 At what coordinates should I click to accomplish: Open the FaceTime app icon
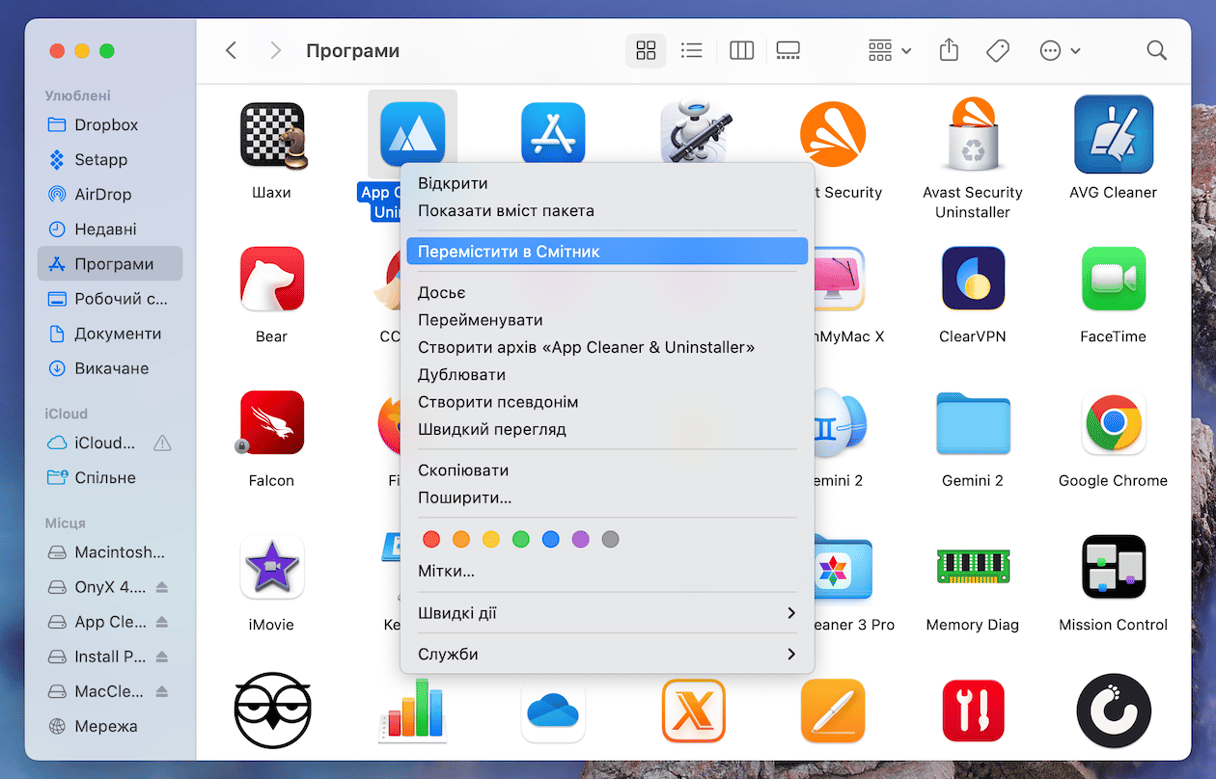[x=1113, y=279]
